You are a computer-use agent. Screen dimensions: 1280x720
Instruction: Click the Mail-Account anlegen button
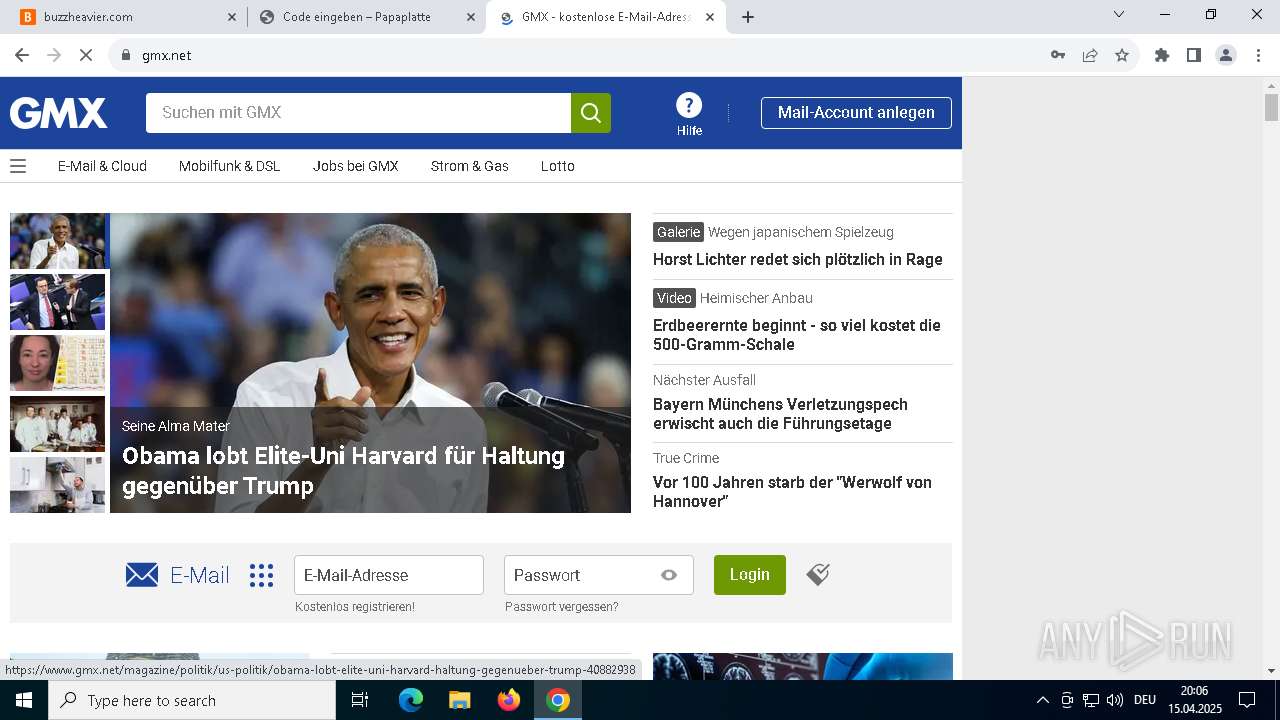pyautogui.click(x=856, y=113)
